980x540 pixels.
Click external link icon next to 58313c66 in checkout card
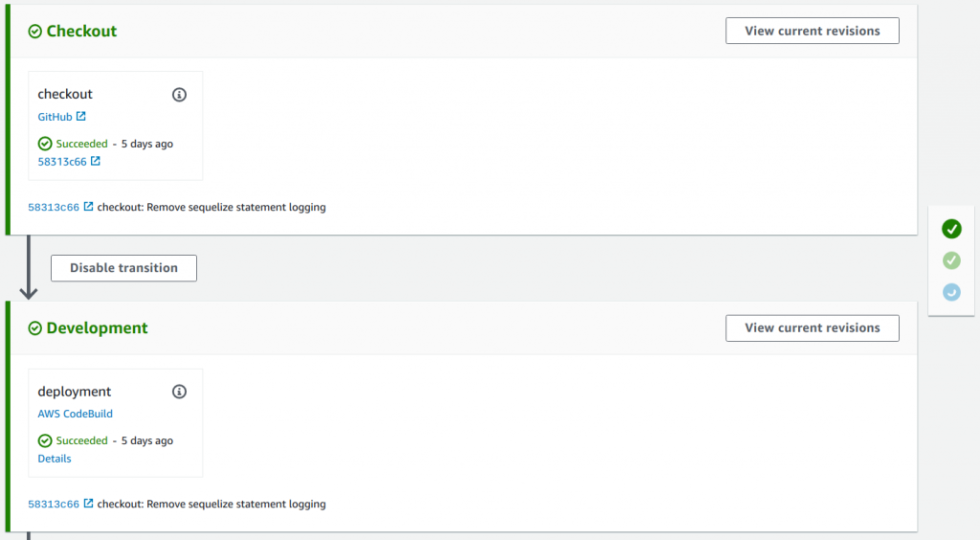pyautogui.click(x=95, y=161)
